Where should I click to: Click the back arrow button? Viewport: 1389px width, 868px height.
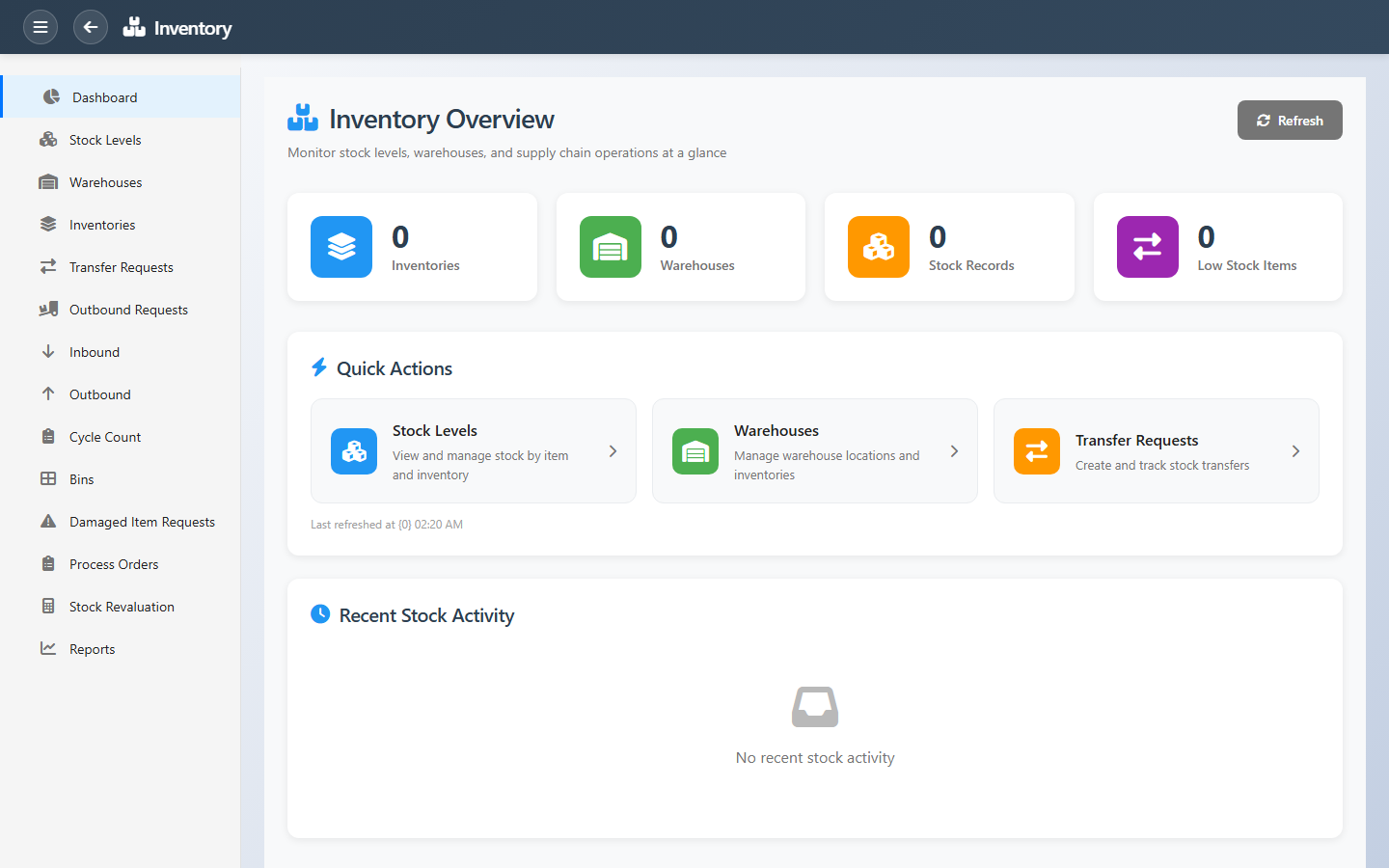[x=91, y=27]
